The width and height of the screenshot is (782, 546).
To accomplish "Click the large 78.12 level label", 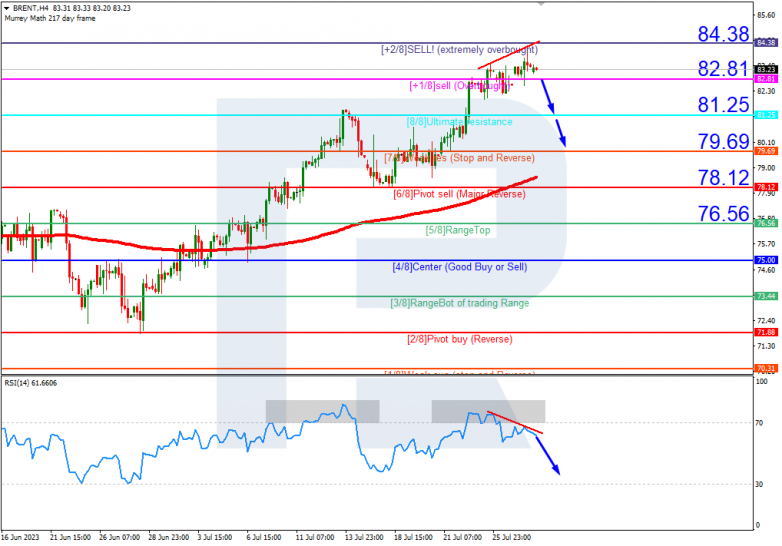I will coord(723,178).
